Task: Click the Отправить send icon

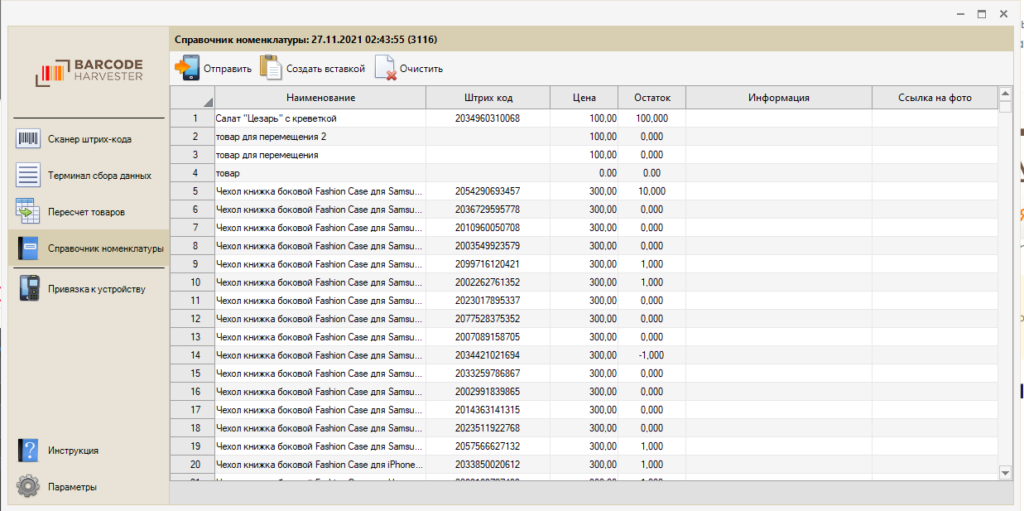Action: tap(187, 68)
